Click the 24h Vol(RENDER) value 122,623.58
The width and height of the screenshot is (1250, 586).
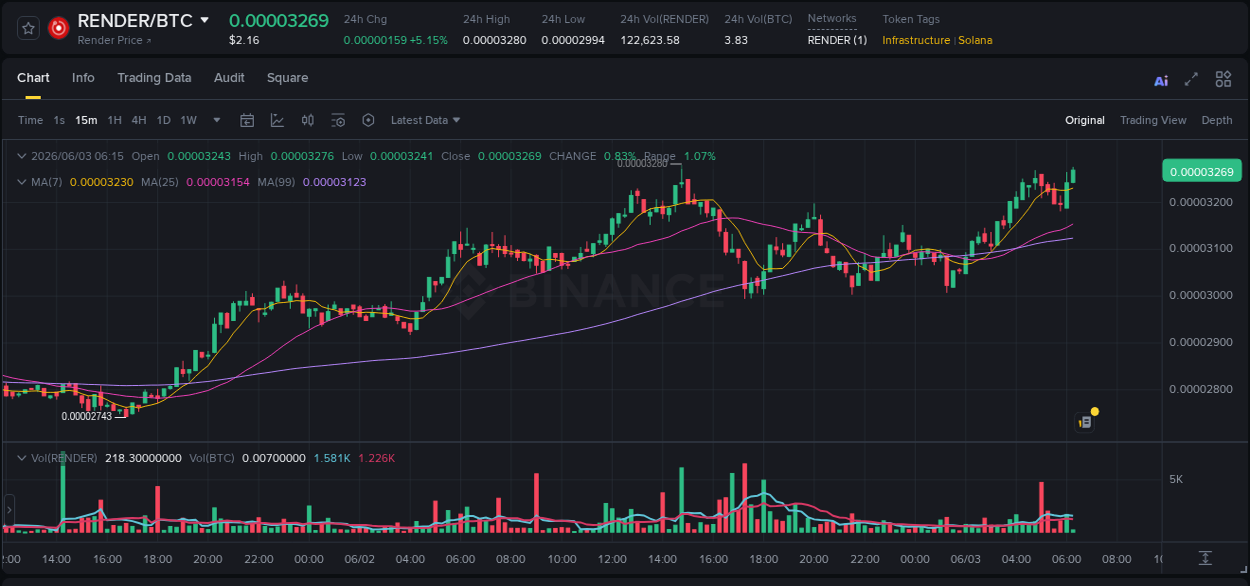click(650, 40)
